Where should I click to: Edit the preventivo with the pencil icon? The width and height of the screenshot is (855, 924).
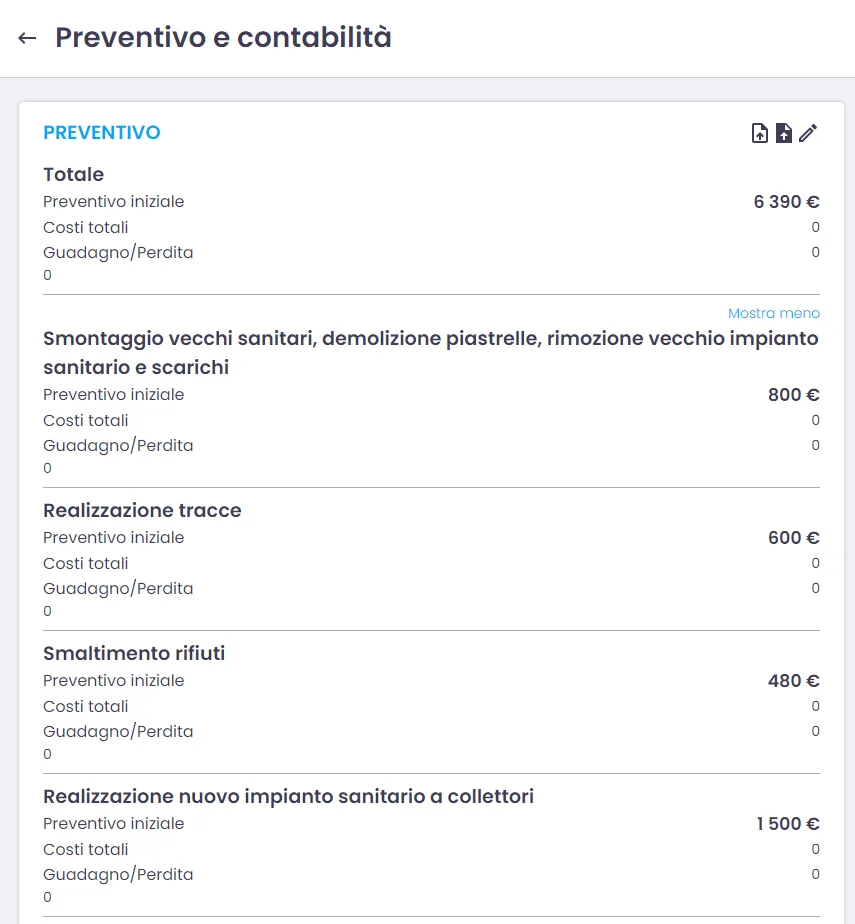coord(808,133)
